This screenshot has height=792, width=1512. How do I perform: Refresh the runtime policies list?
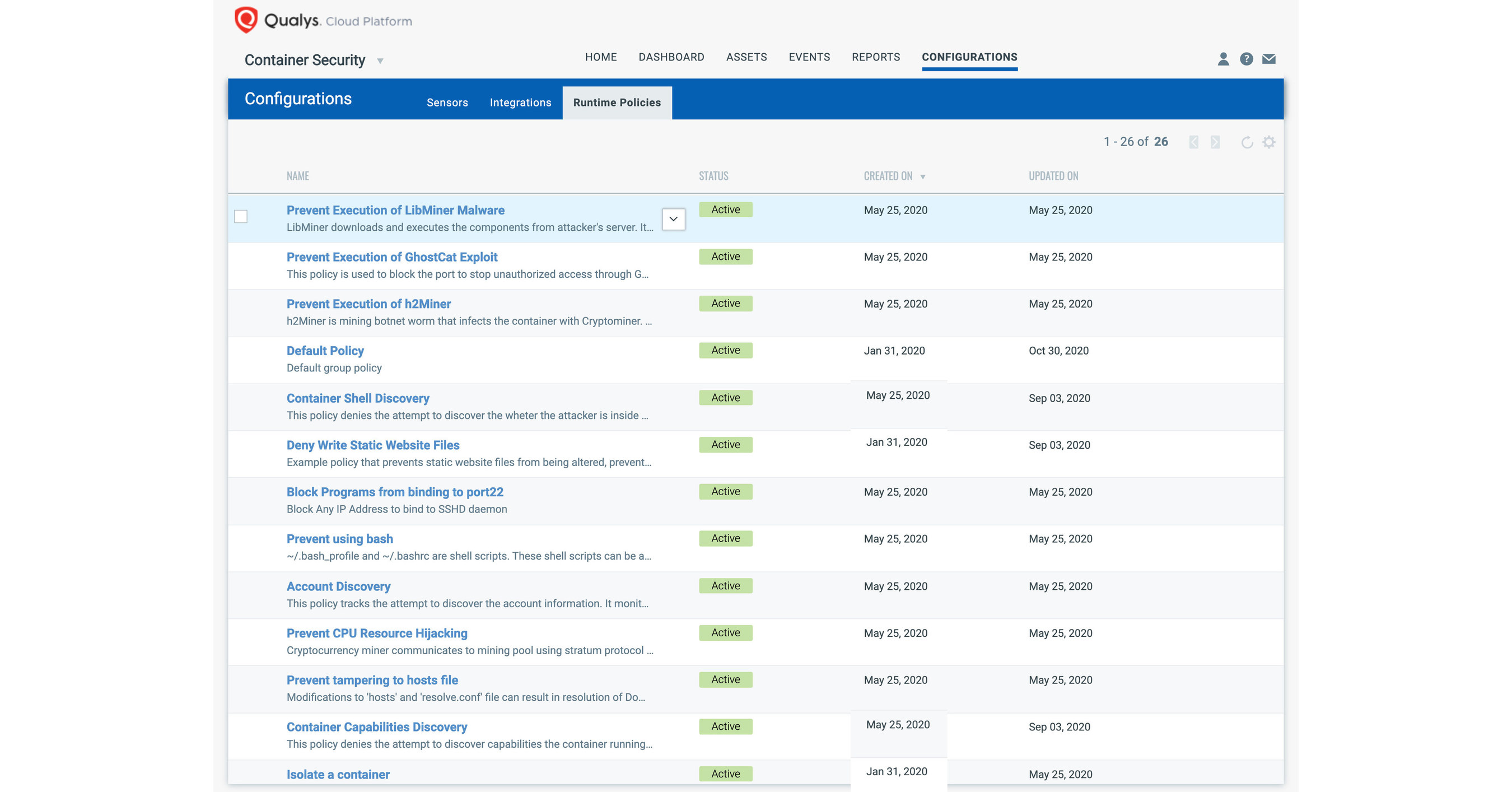(1247, 142)
